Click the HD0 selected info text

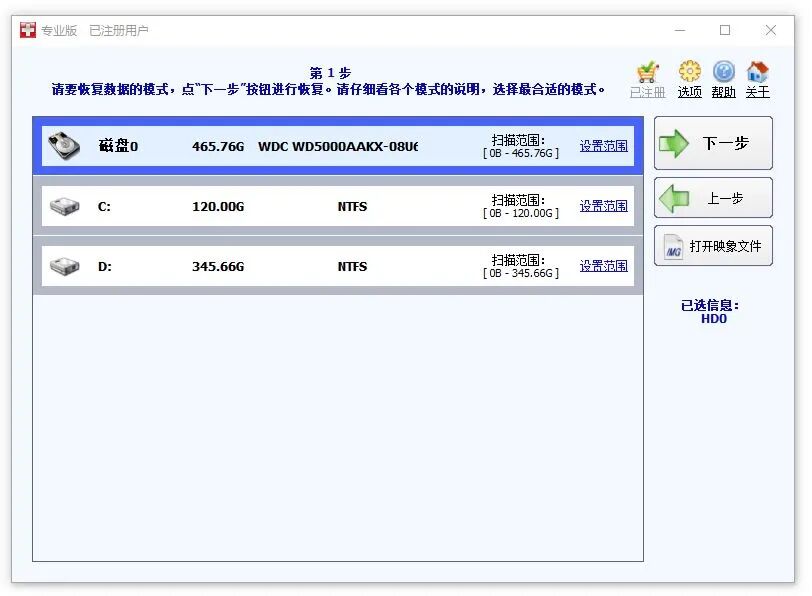click(714, 319)
